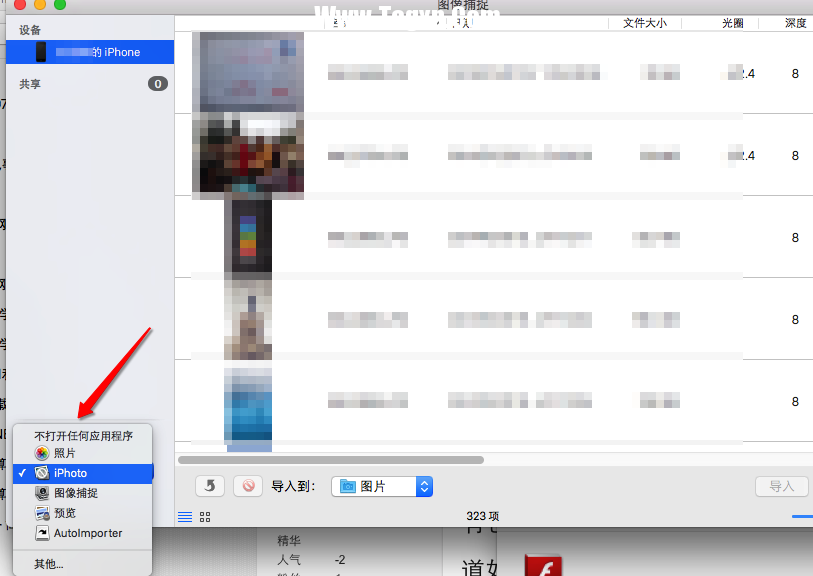
Task: Click the 共享 sidebar section header
Action: coord(30,84)
